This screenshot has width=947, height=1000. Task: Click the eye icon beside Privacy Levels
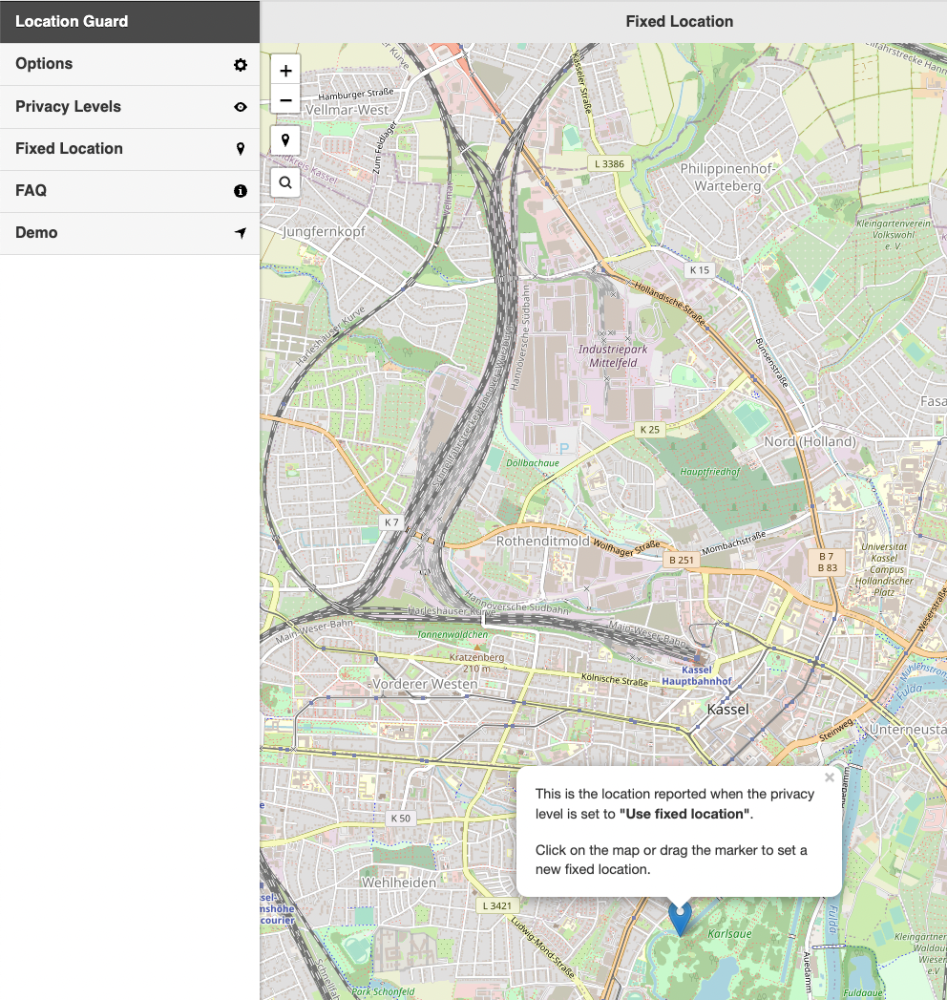point(240,107)
